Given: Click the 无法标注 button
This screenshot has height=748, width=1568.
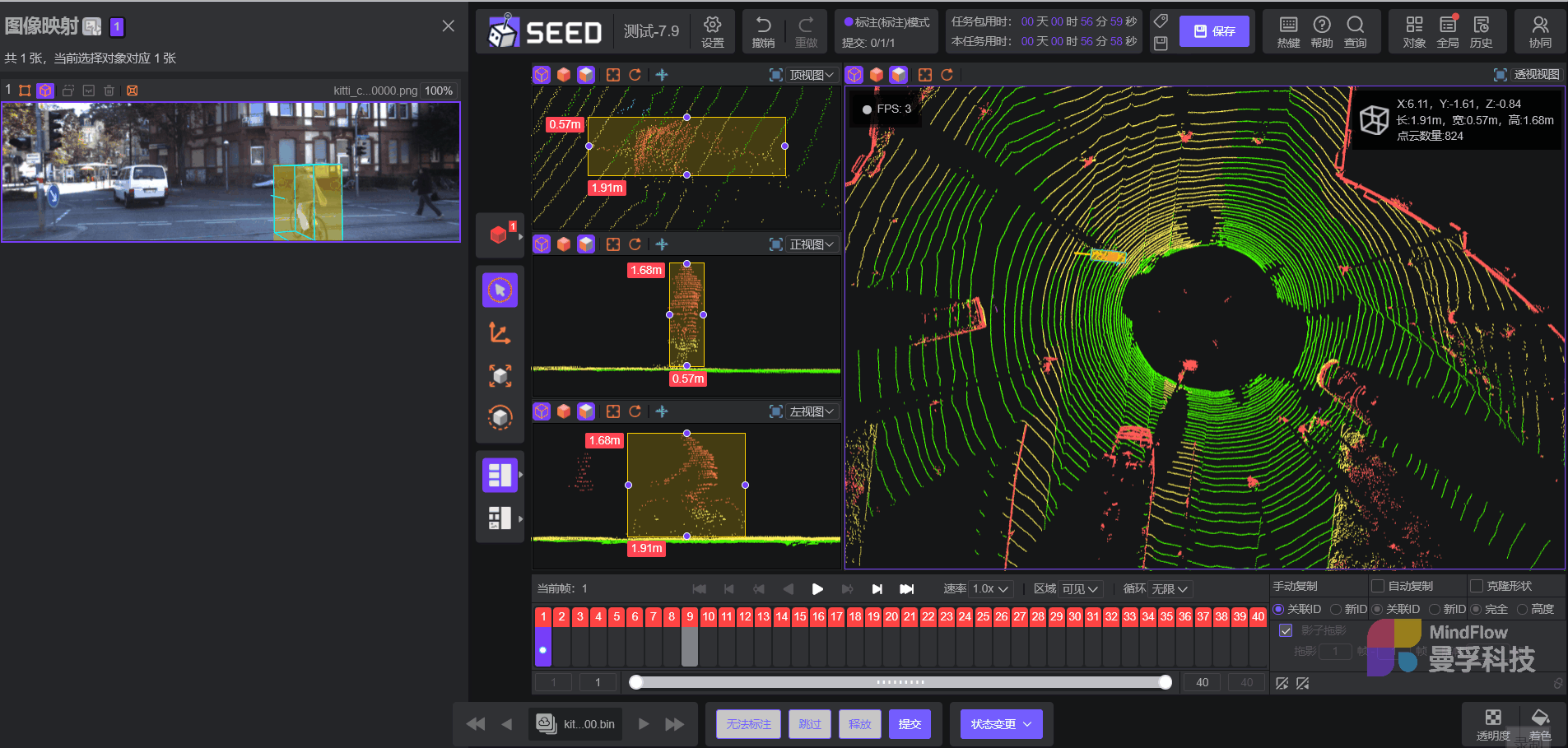Looking at the screenshot, I should click(x=748, y=724).
